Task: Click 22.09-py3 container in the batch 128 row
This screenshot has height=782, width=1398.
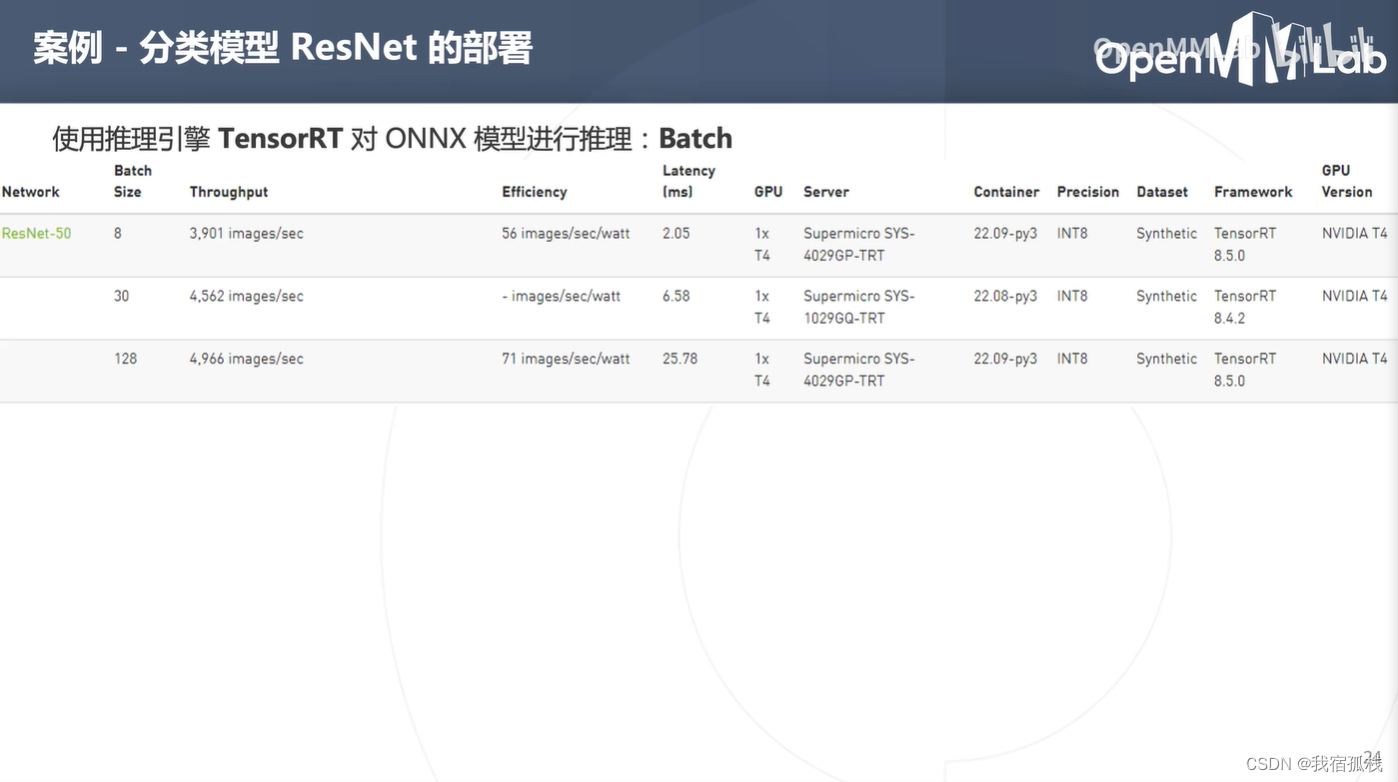Action: pyautogui.click(x=1005, y=359)
